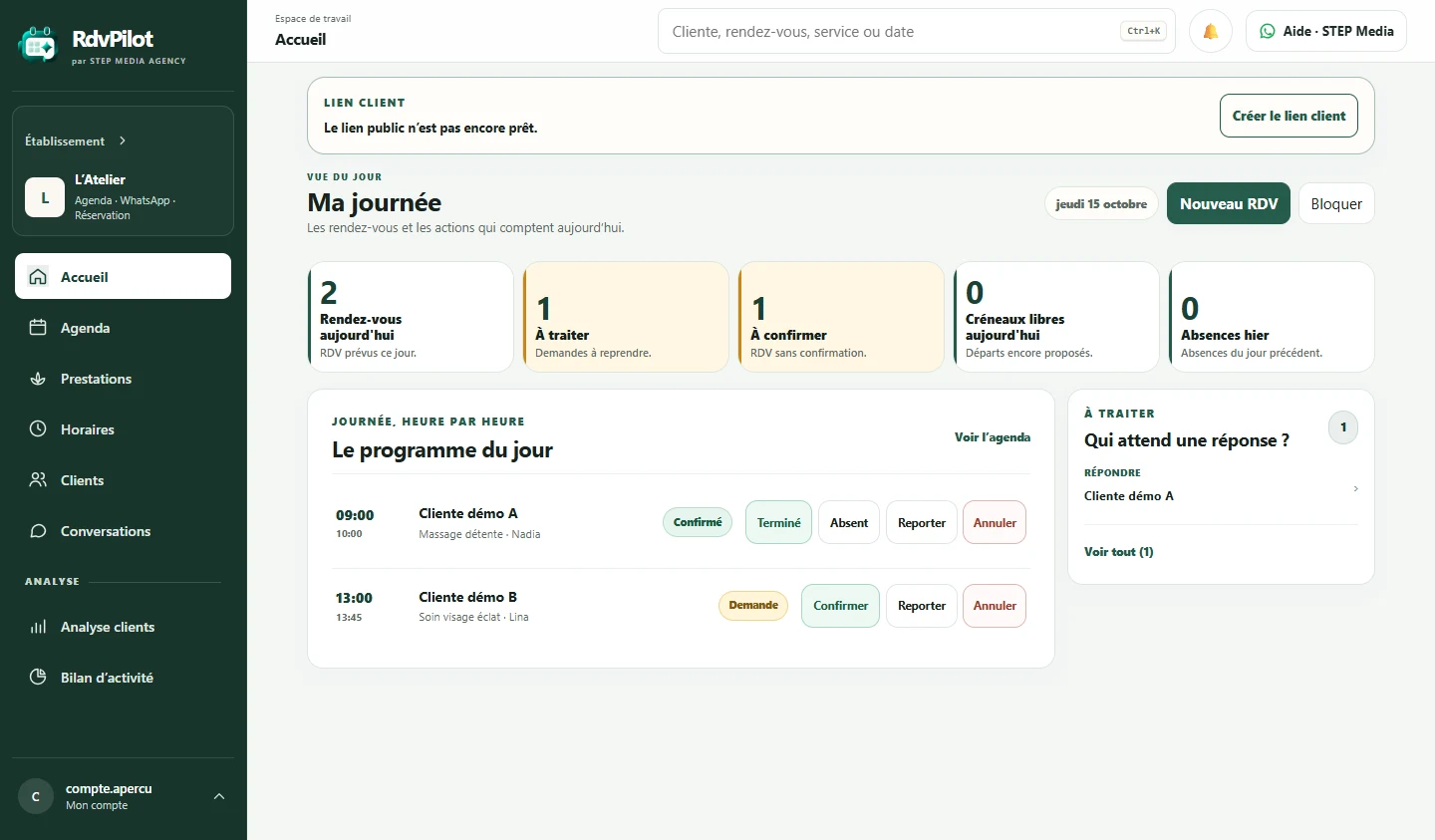
Task: Open Conversations menu item
Action: [x=123, y=531]
